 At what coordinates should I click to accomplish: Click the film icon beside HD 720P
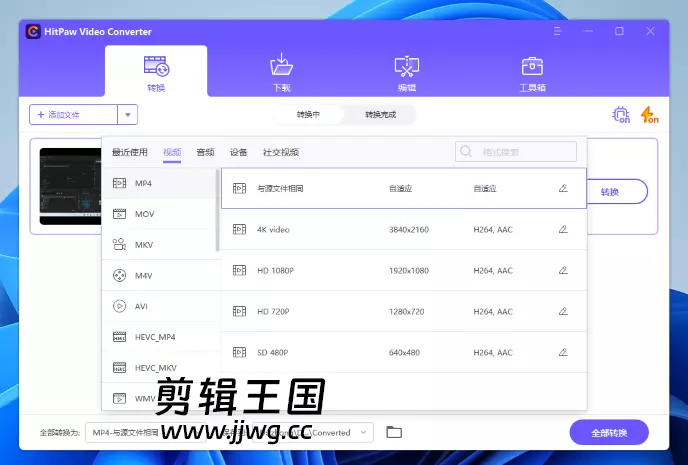(x=240, y=311)
